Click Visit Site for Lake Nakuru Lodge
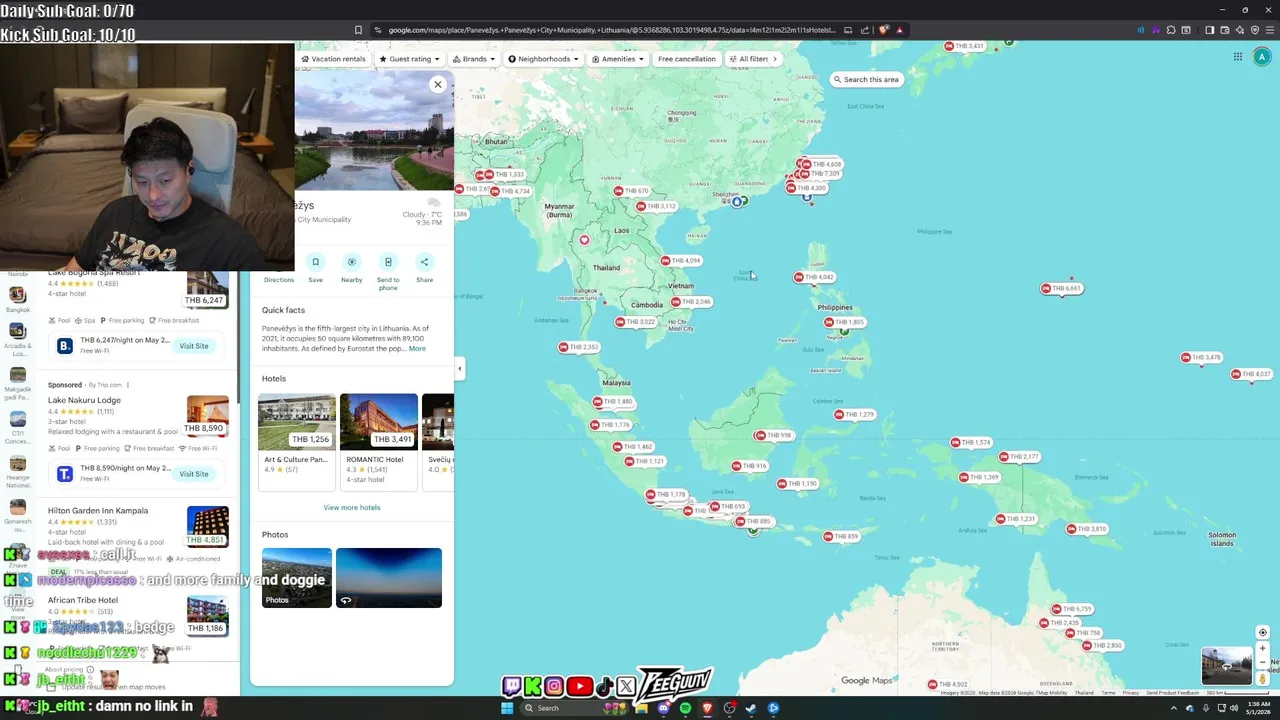The width and height of the screenshot is (1280, 720). click(194, 474)
